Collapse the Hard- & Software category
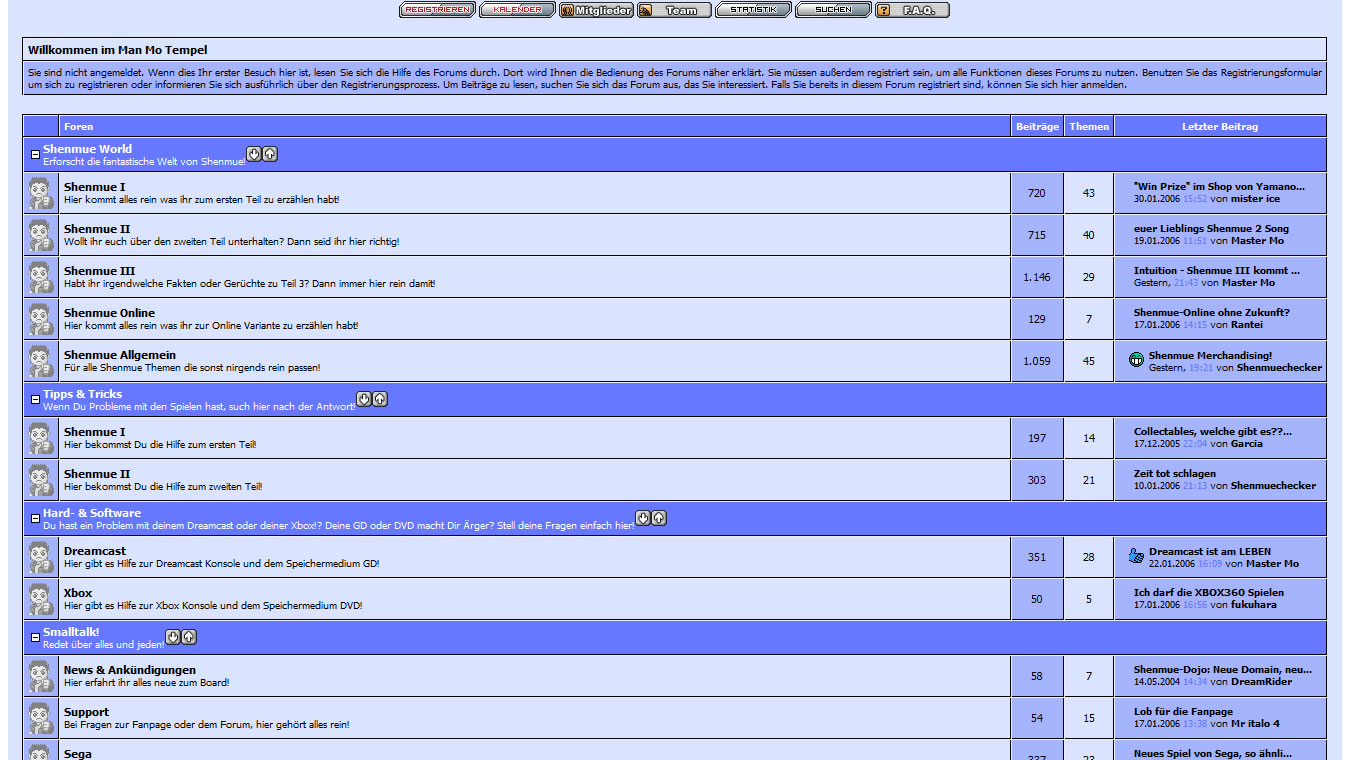Image resolution: width=1354 pixels, height=760 pixels. (35, 519)
